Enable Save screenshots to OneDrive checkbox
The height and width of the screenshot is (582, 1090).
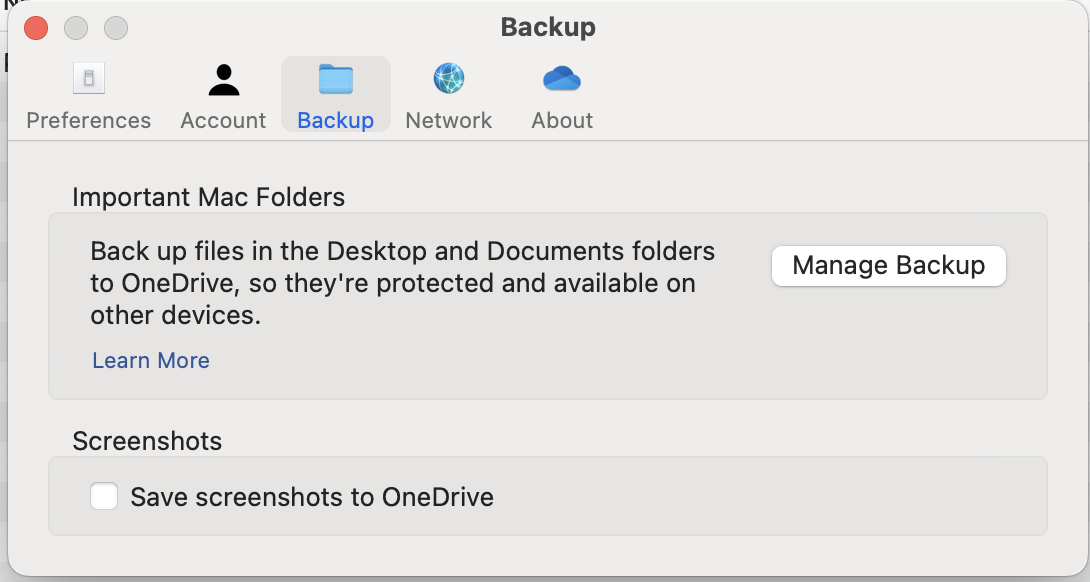104,496
